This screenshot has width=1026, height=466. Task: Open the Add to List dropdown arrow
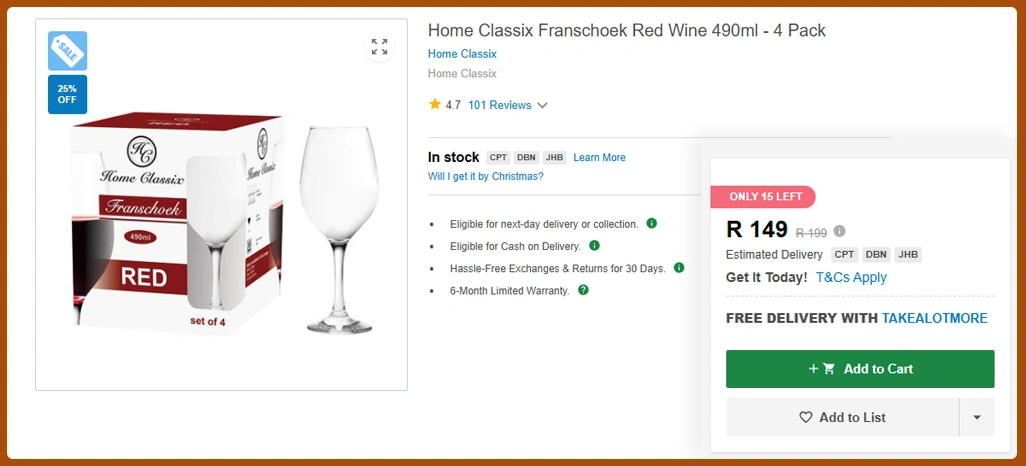pyautogui.click(x=976, y=417)
